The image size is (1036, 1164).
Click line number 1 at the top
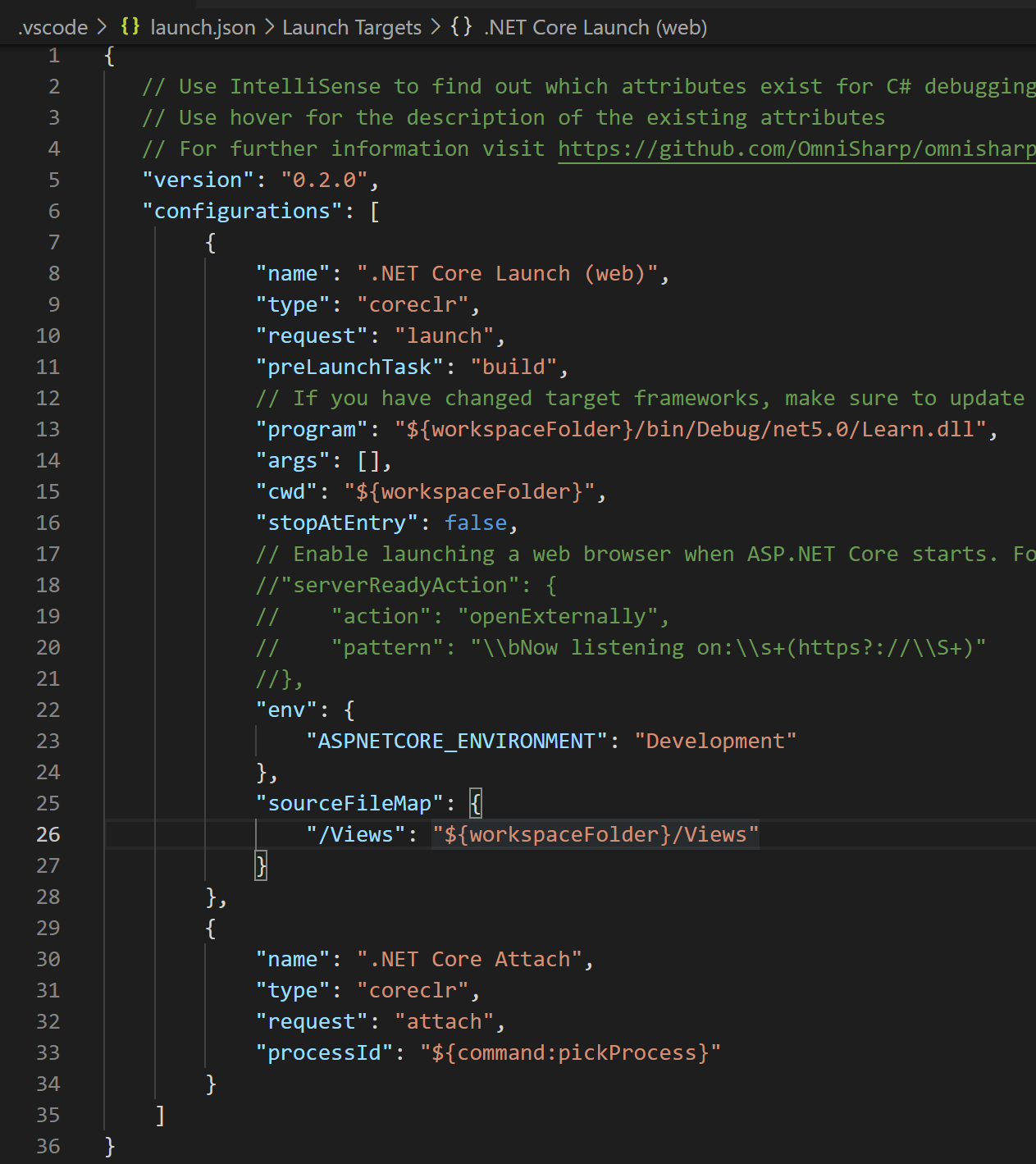click(54, 55)
